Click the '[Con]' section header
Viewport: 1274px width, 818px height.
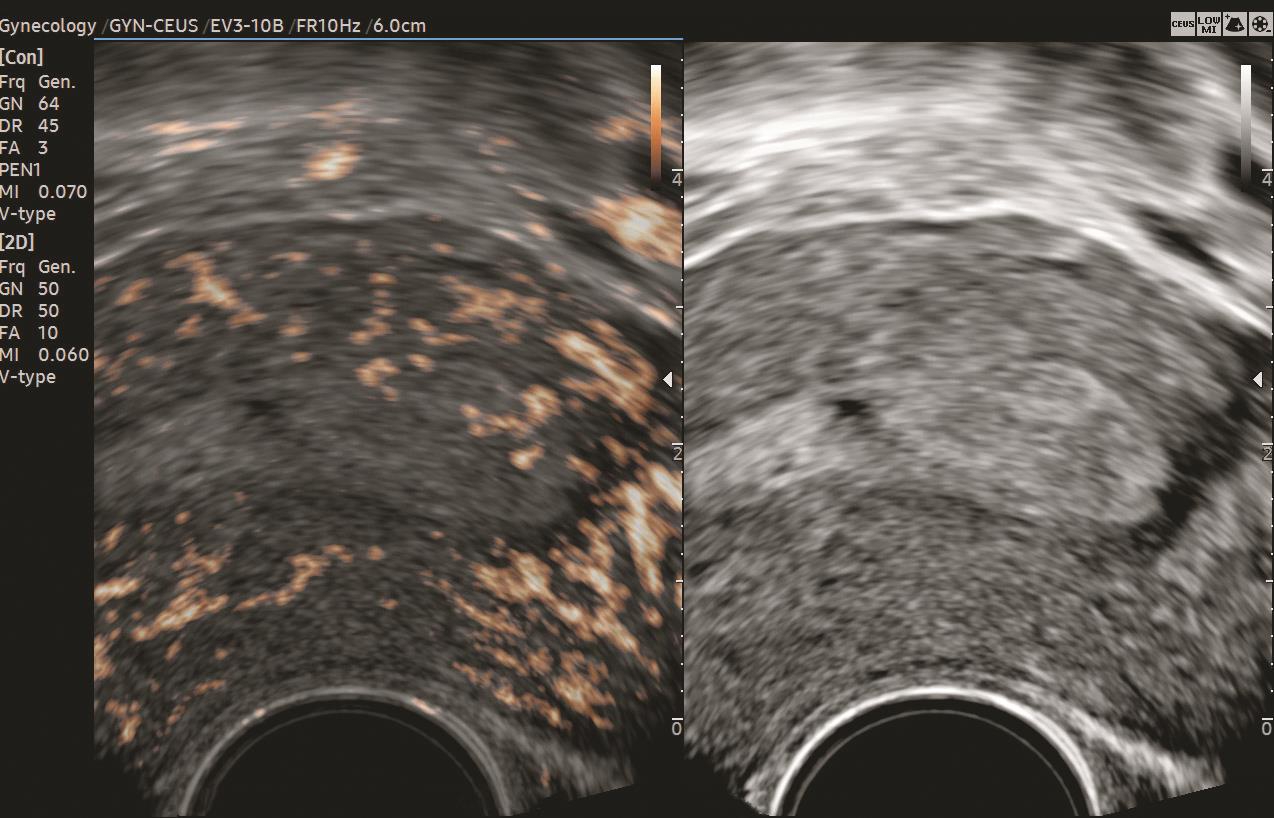[x=22, y=57]
